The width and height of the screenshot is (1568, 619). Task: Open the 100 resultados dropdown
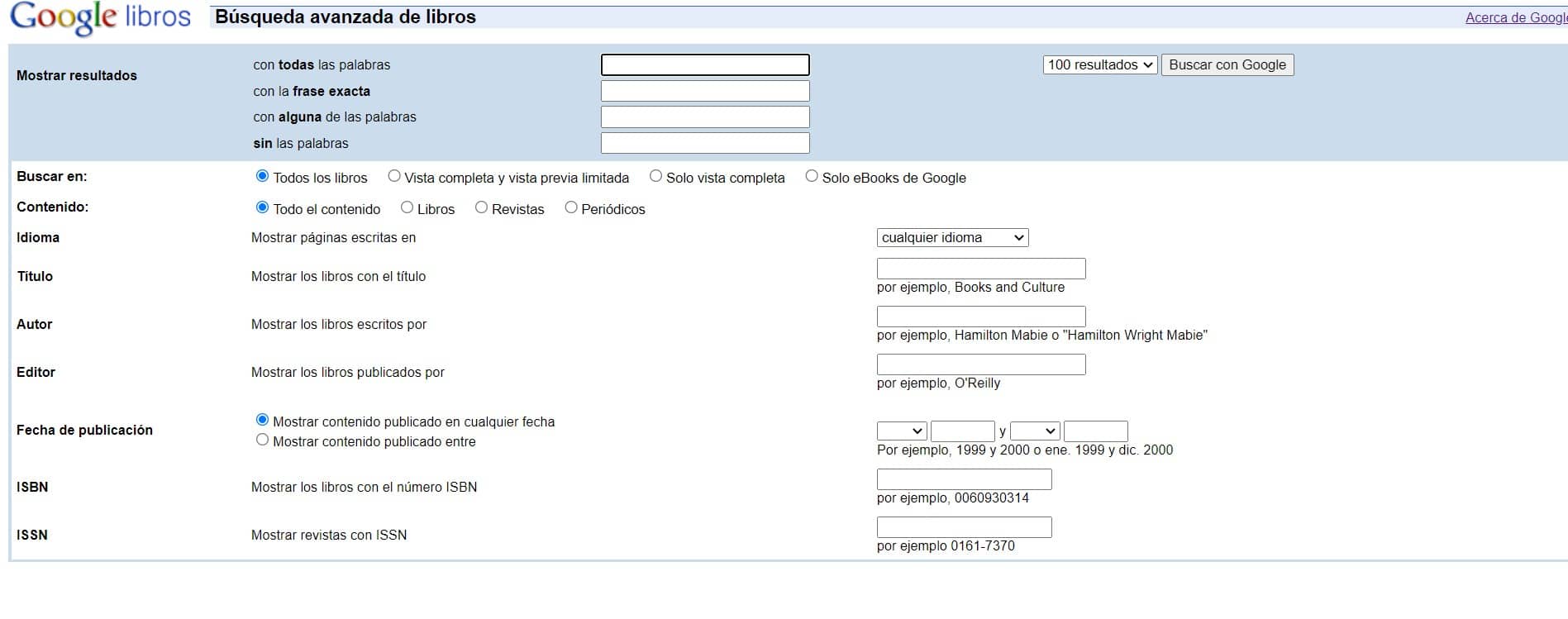coord(1100,64)
